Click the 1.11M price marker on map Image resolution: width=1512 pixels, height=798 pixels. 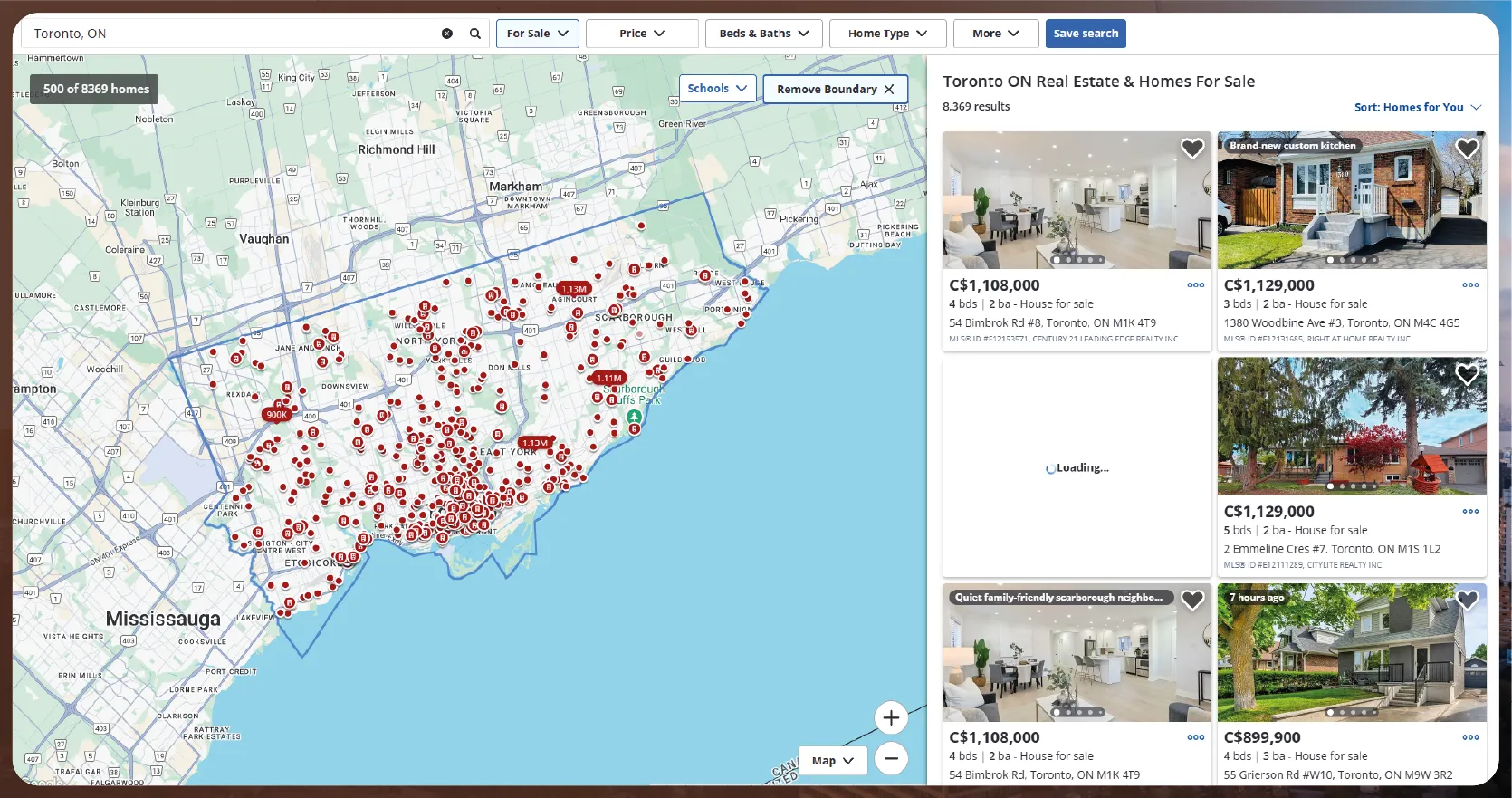pyautogui.click(x=608, y=378)
